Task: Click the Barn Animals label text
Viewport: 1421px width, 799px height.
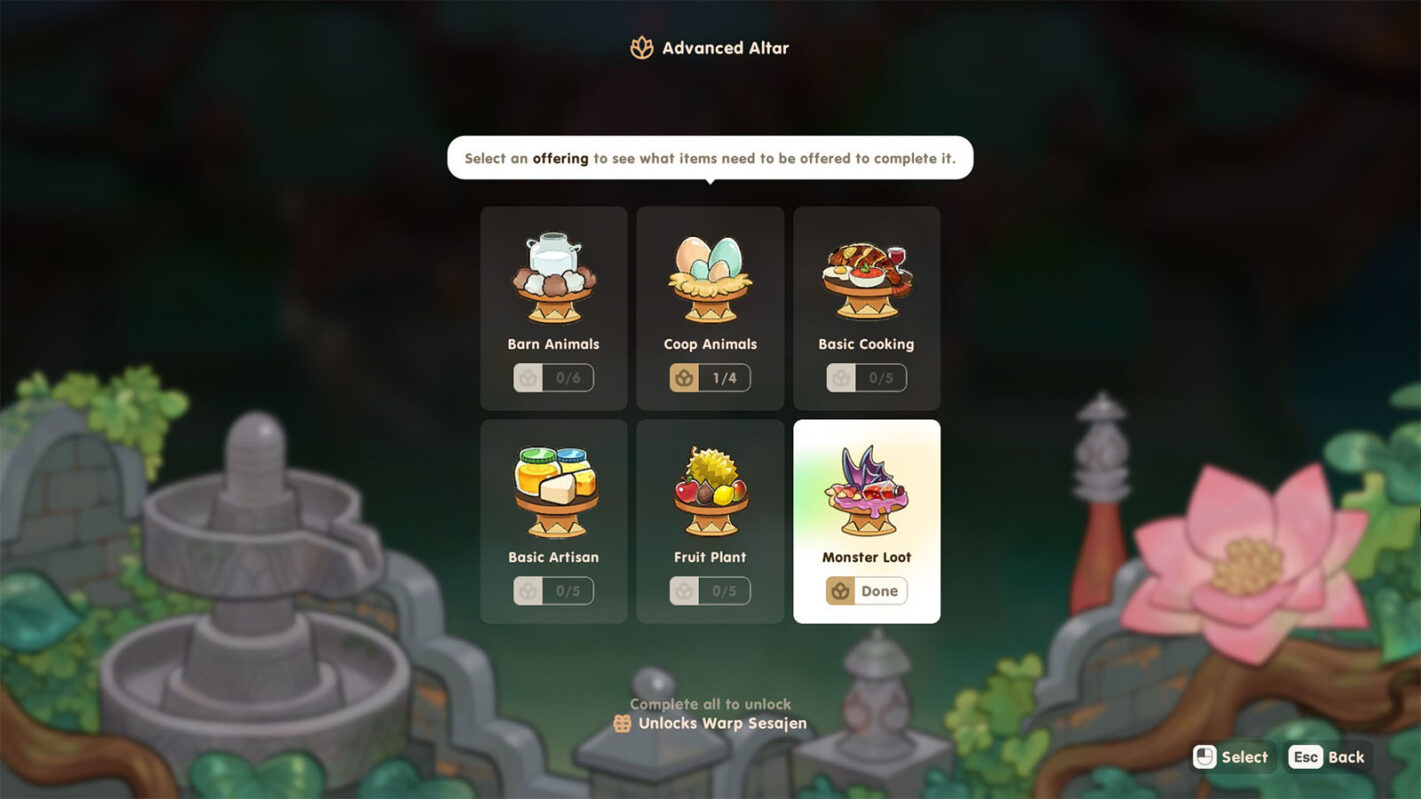Action: [553, 344]
